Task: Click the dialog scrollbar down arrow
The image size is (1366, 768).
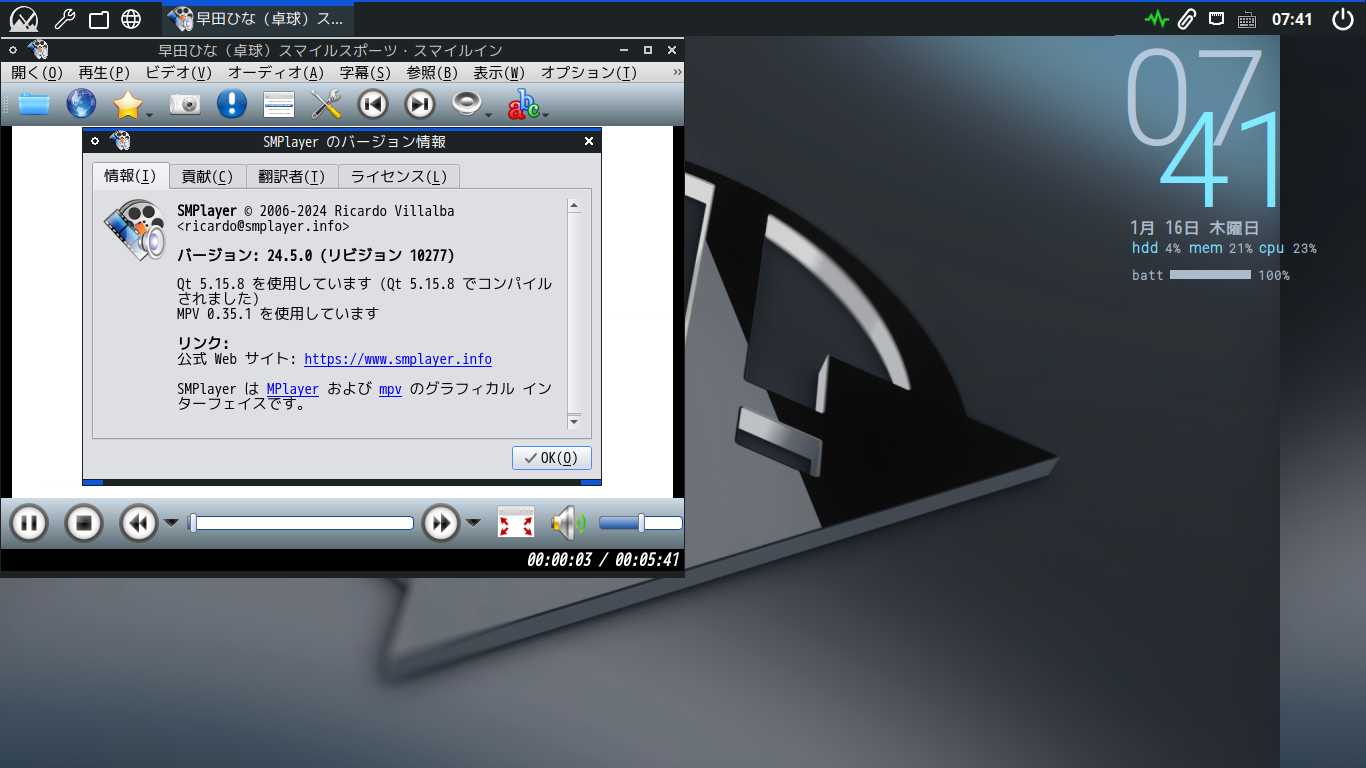Action: 574,422
